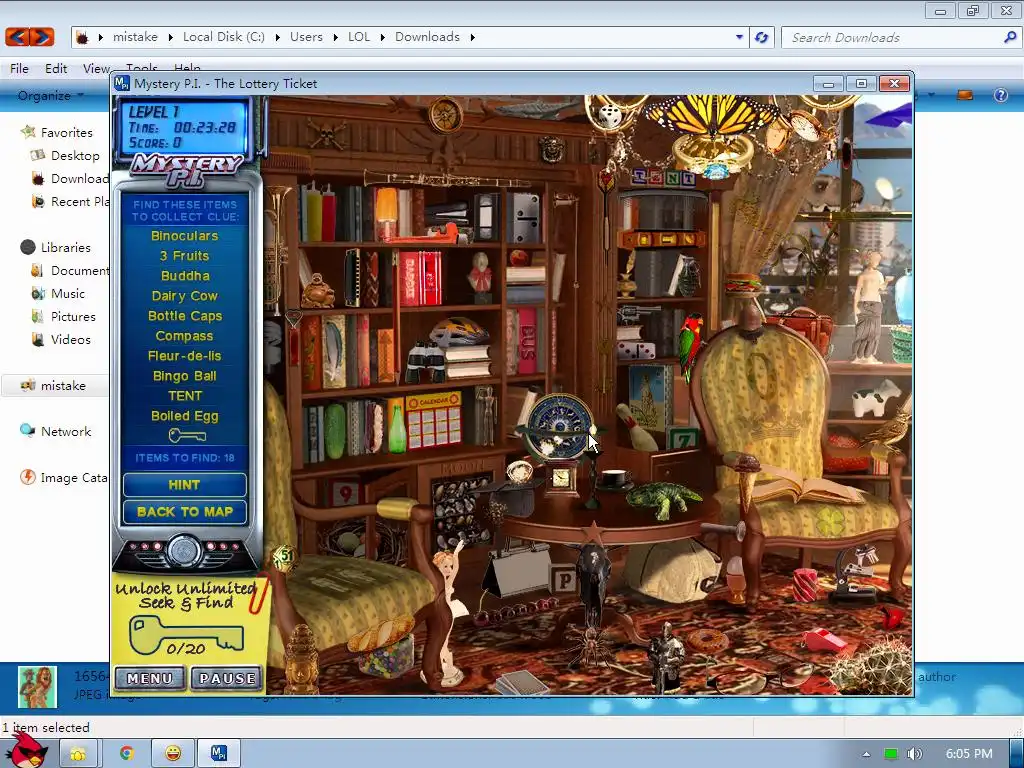Viewport: 1024px width, 768px height.
Task: Expand the arrow after mistake in path
Action: (x=170, y=37)
